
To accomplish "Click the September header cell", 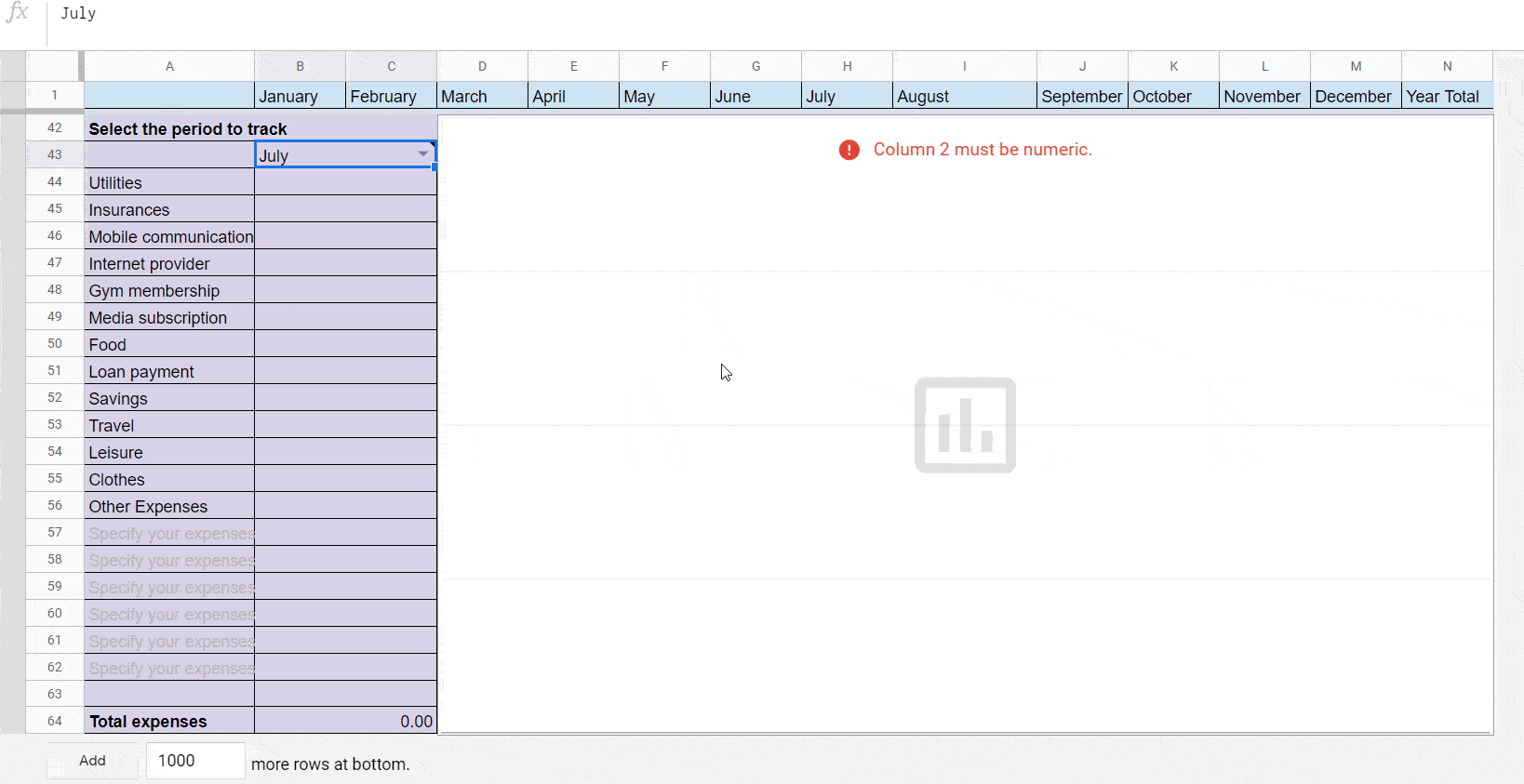I will pos(1083,96).
